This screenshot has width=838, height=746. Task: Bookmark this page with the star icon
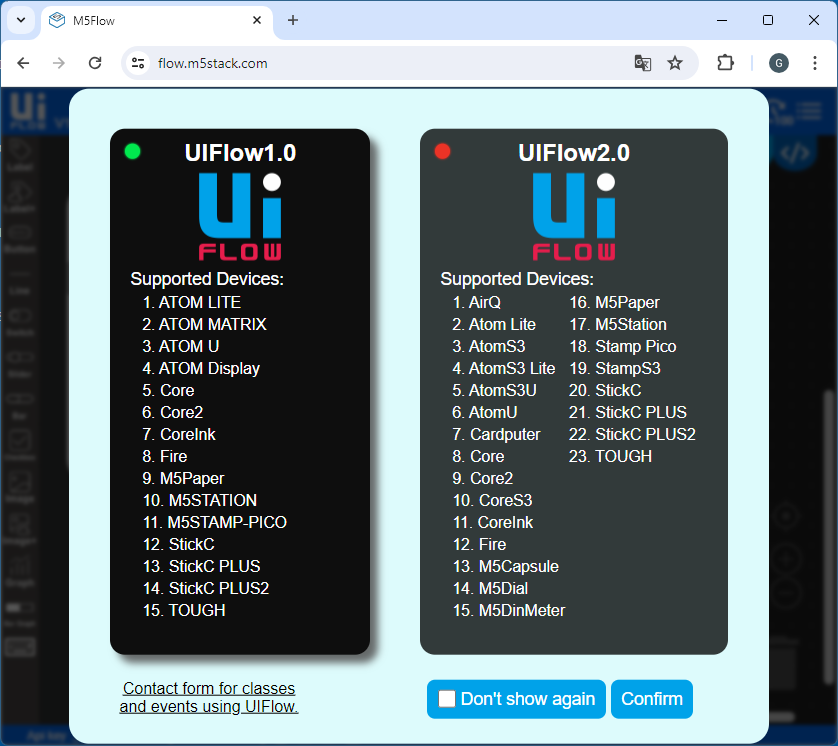(x=675, y=63)
